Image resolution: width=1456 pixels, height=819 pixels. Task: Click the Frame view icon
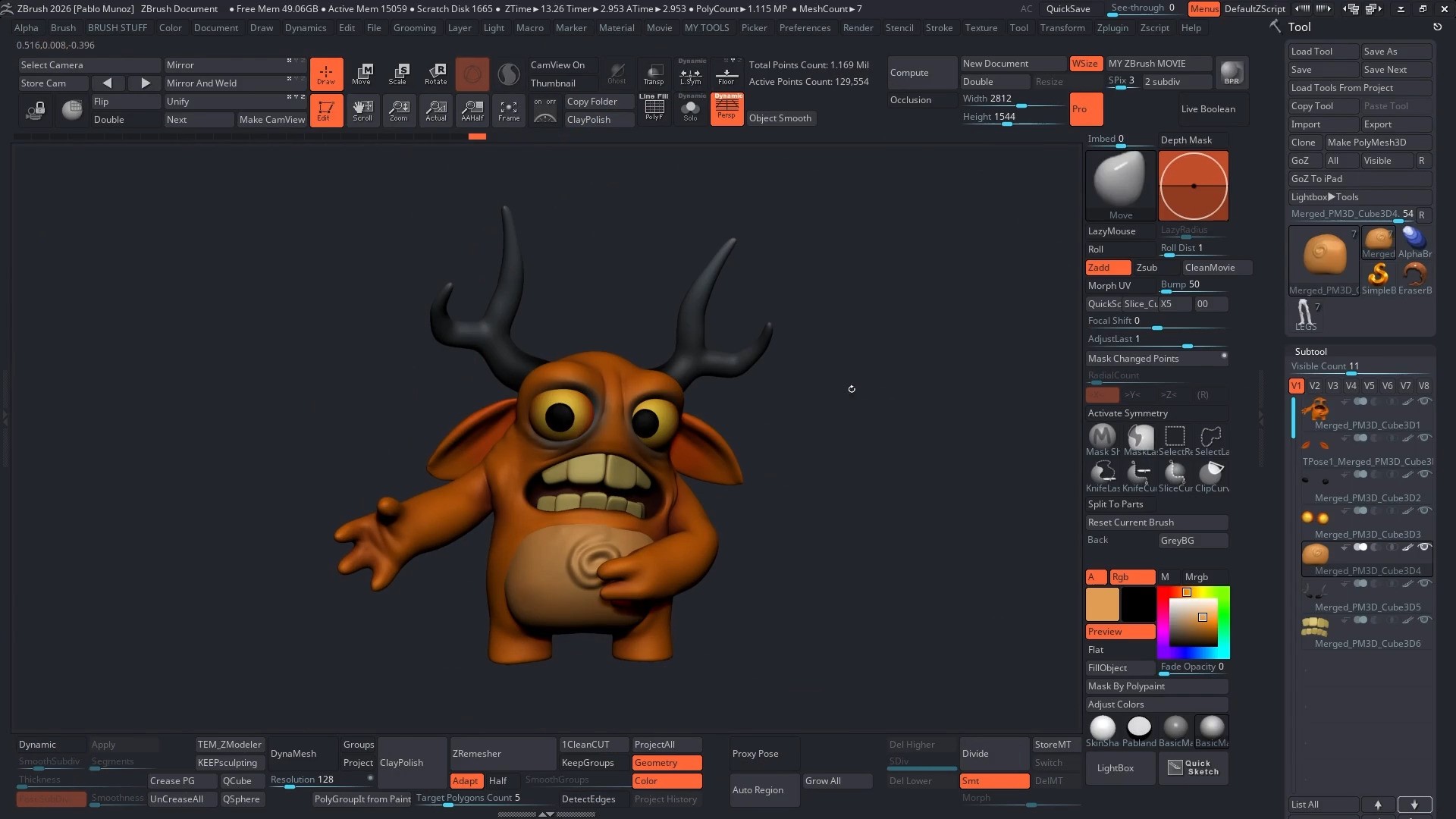[x=509, y=111]
